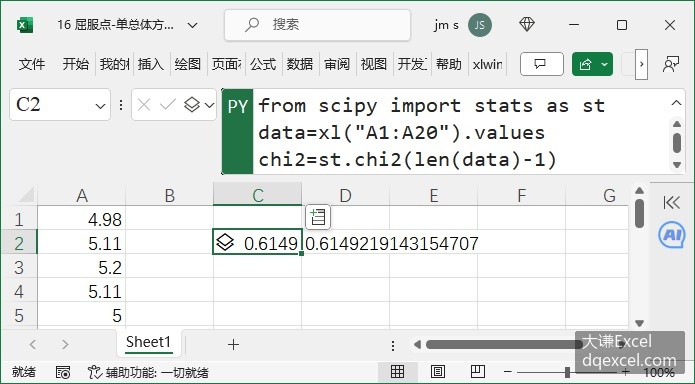Select column D header
The image size is (695, 384).
point(345,195)
